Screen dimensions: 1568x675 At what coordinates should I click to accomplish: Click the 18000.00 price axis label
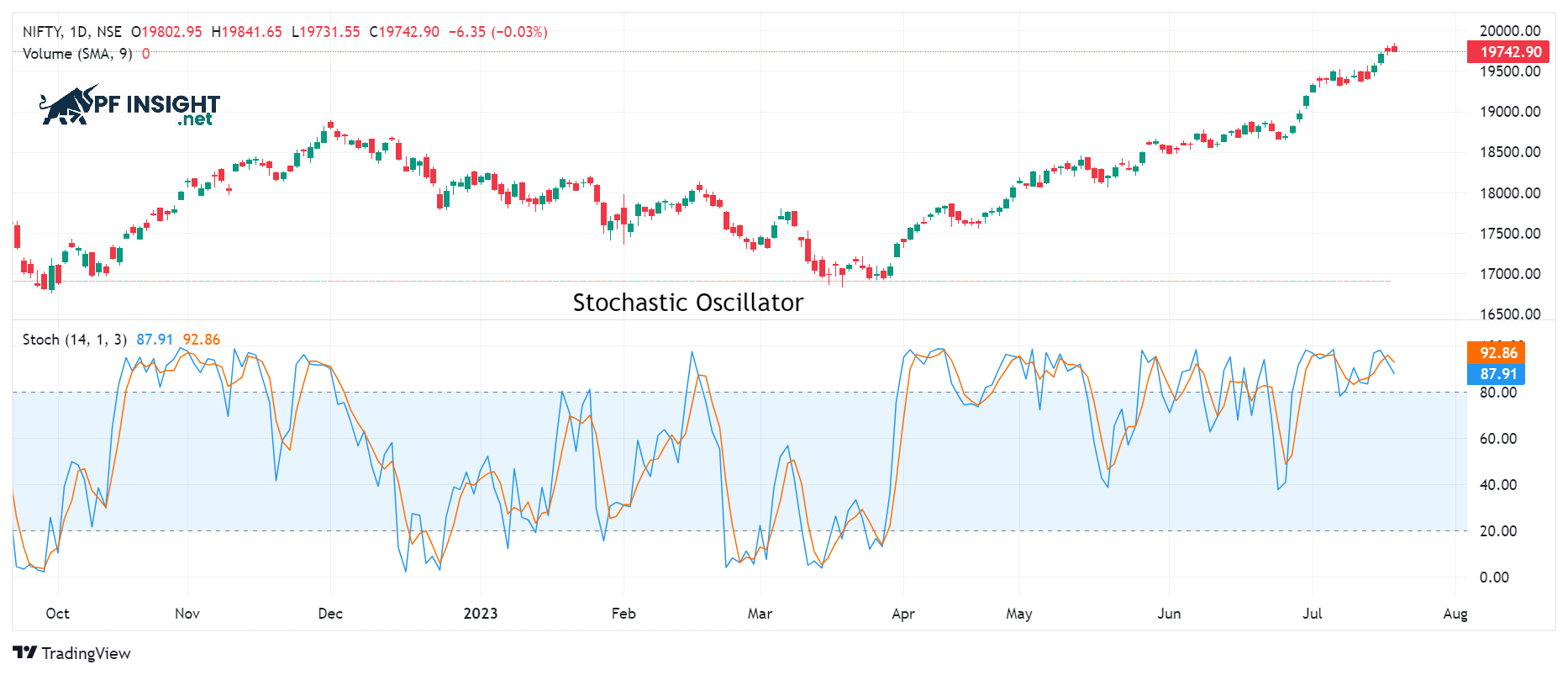(1509, 193)
